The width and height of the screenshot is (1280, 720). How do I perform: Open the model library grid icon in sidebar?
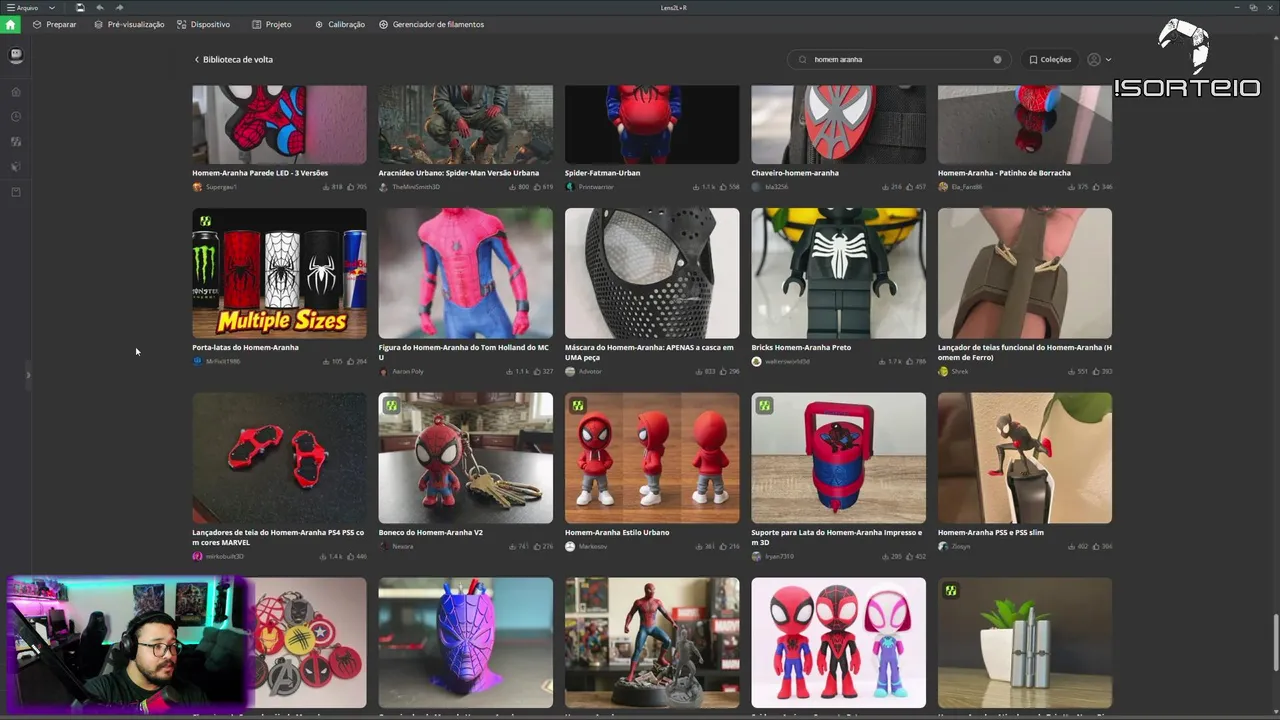click(x=16, y=142)
